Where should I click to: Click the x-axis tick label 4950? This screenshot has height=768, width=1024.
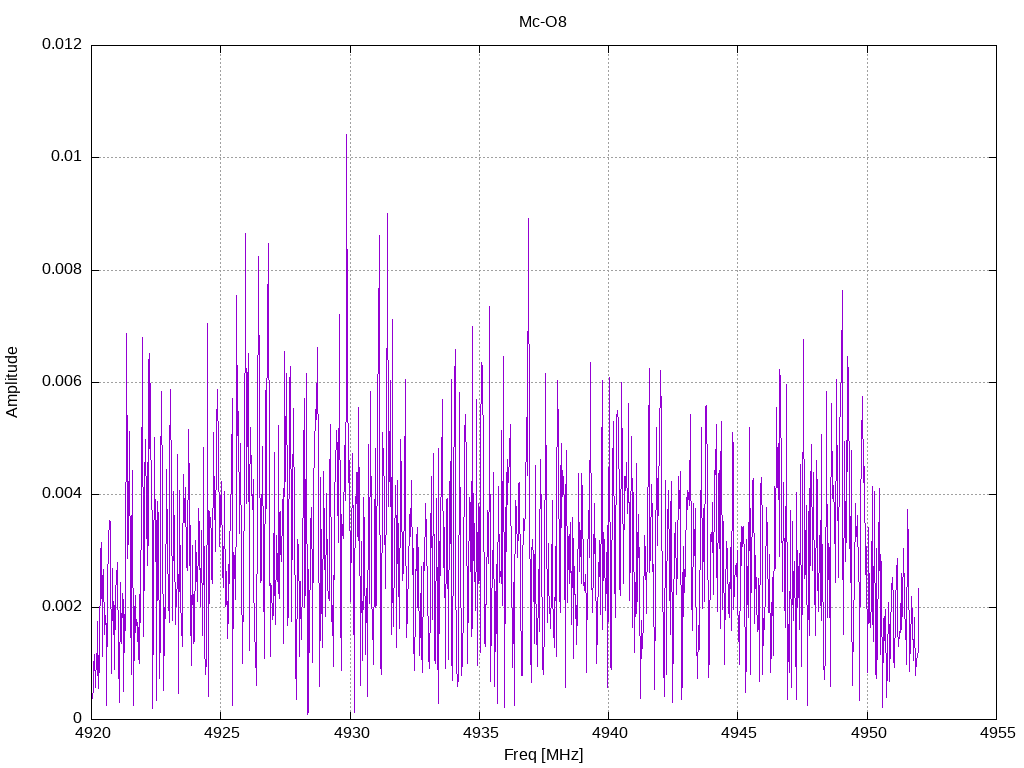click(x=867, y=733)
